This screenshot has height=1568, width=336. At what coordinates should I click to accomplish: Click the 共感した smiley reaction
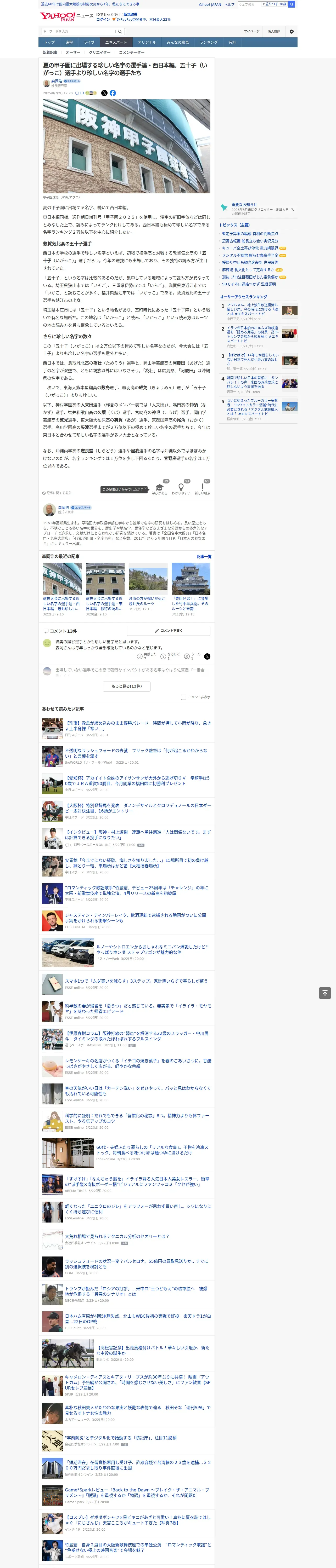(140, 656)
